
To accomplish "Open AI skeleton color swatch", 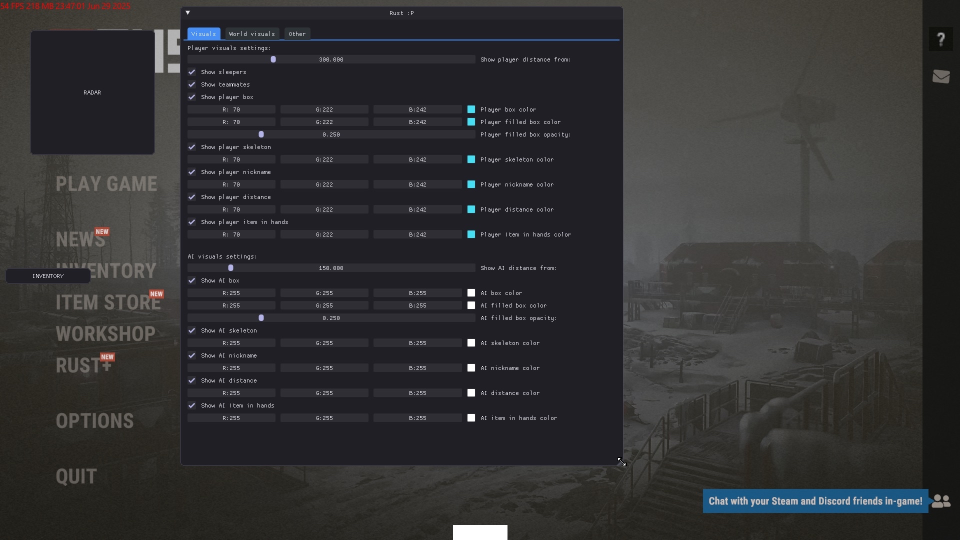I will point(471,343).
